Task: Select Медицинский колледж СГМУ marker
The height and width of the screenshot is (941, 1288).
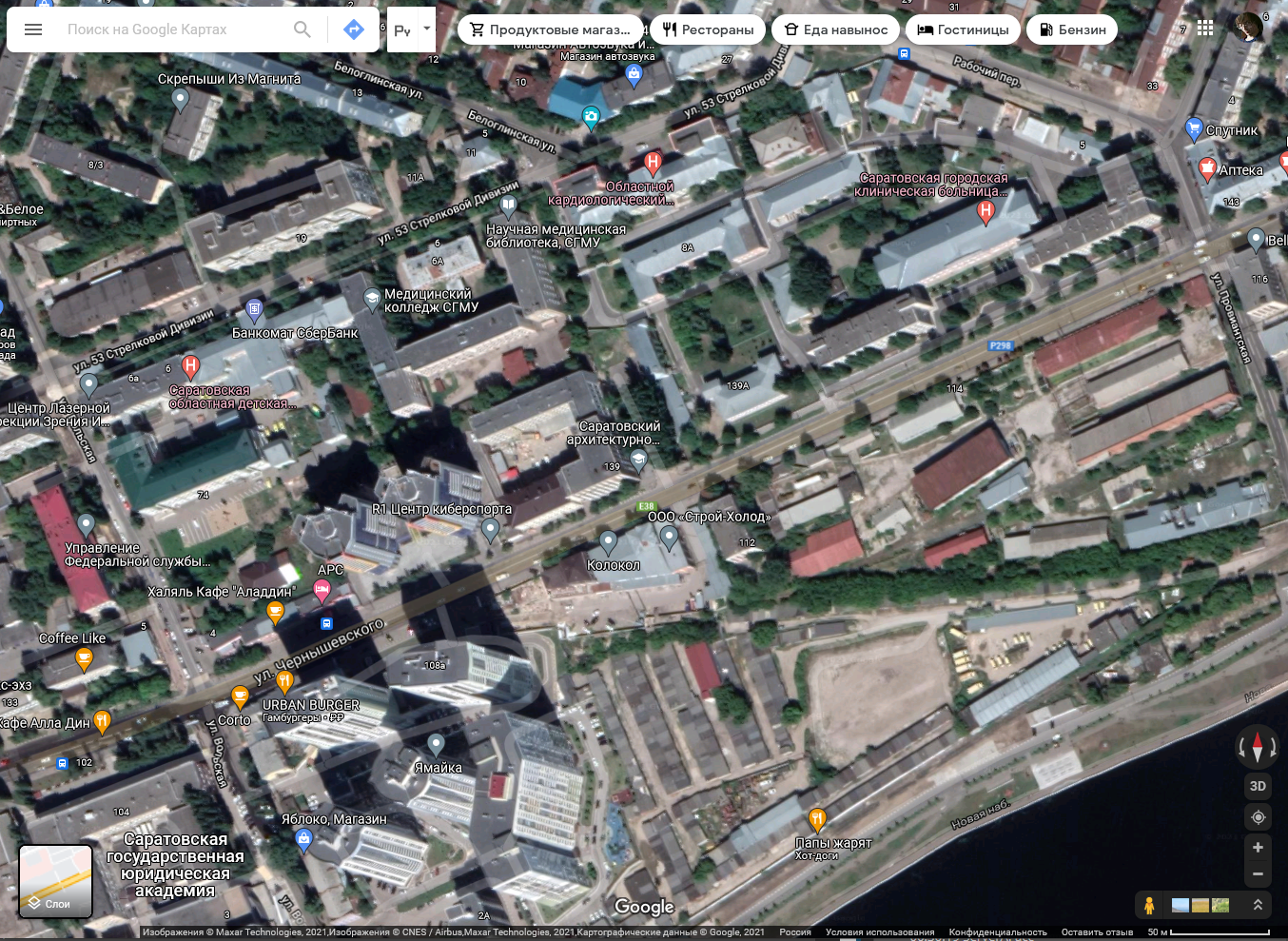Action: tap(372, 300)
